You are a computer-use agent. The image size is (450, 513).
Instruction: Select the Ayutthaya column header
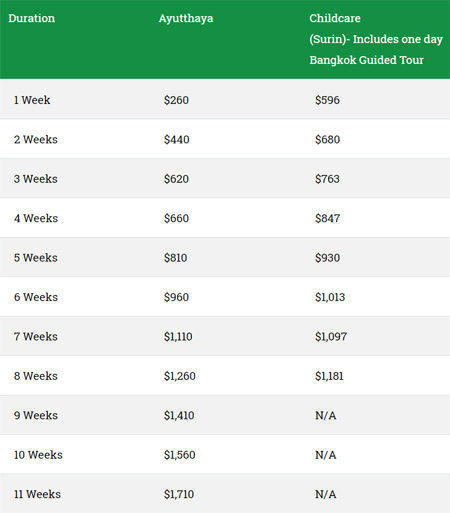[x=186, y=19]
